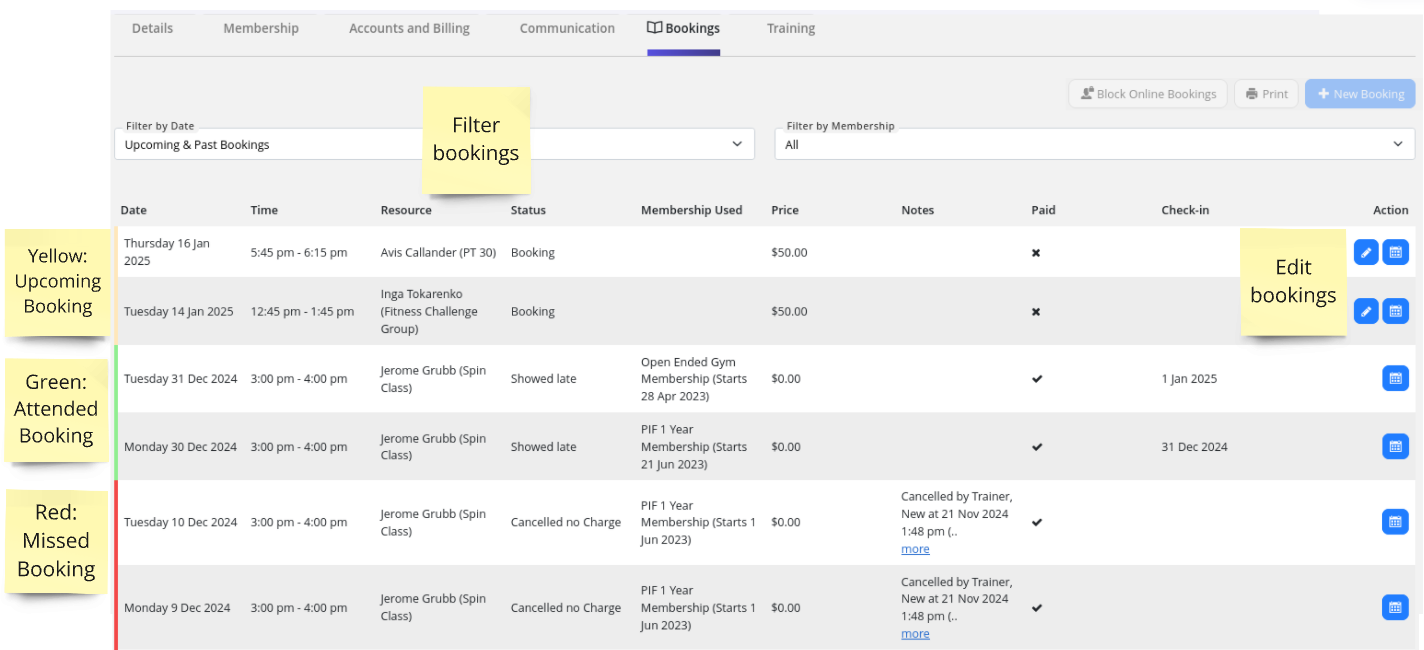Image resolution: width=1424 pixels, height=650 pixels.
Task: Click time '5:45 pm - 6:15 pm'
Action: point(299,253)
